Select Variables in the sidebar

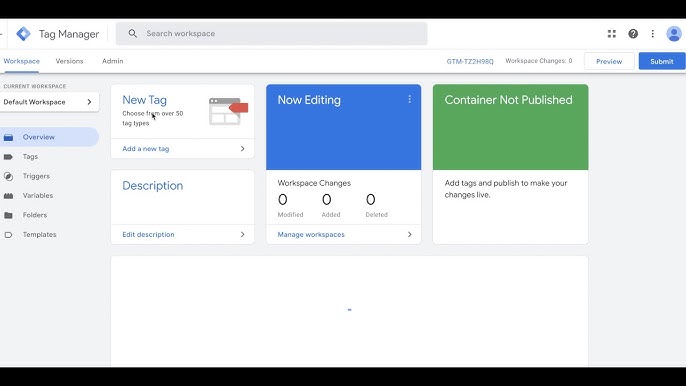(38, 196)
